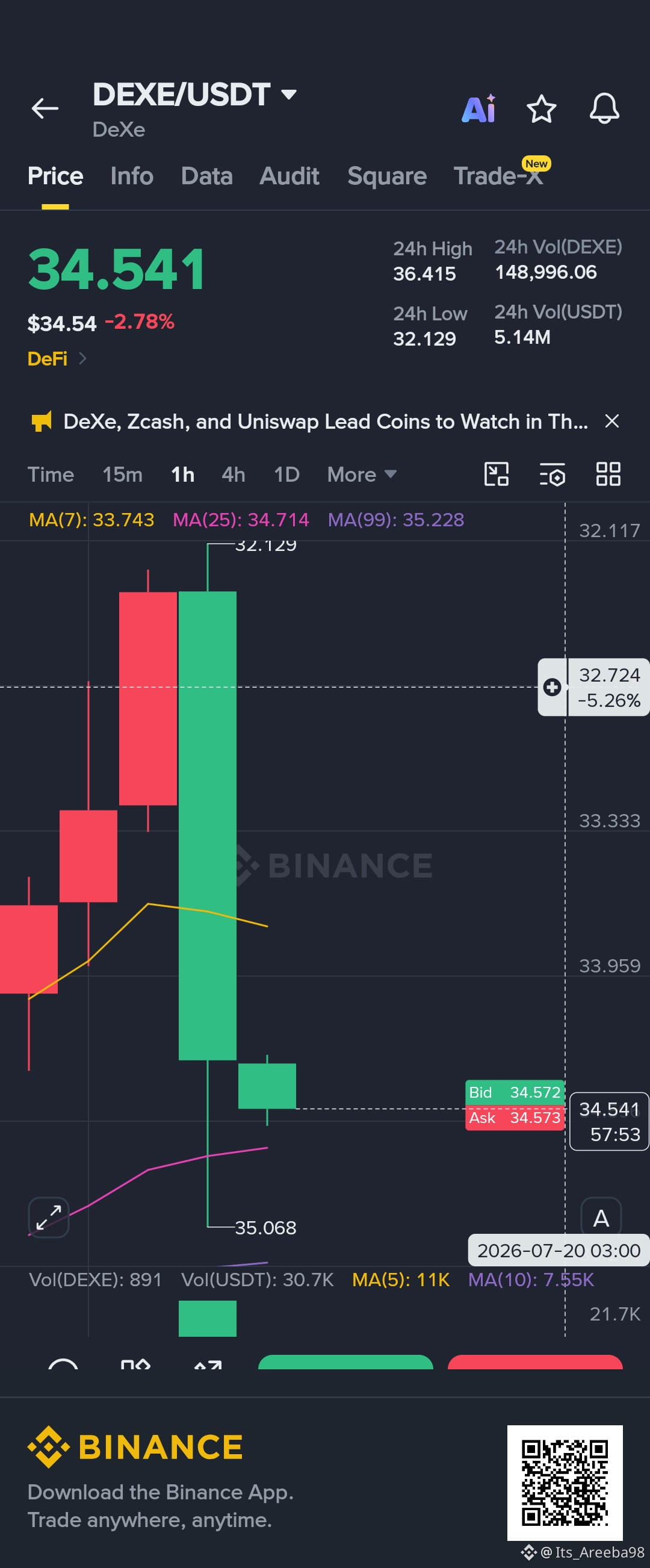Expand chart to fullscreen icon
This screenshot has height=1568, width=650.
49,1218
